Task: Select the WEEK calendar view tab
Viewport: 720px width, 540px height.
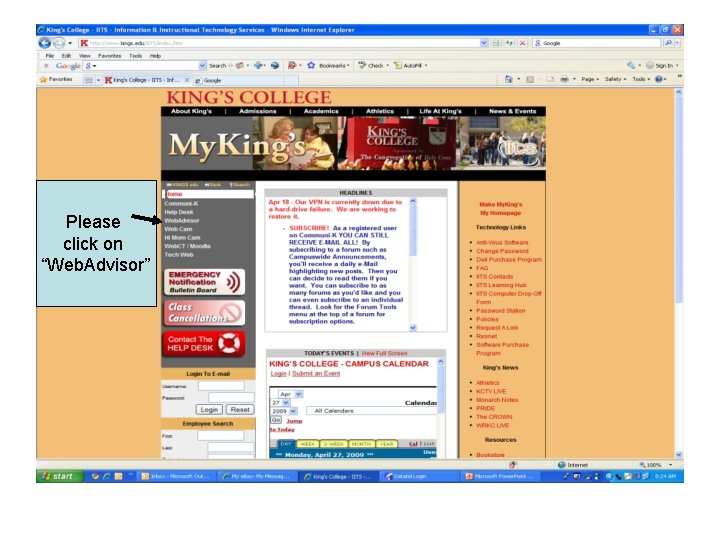Action: tap(308, 444)
